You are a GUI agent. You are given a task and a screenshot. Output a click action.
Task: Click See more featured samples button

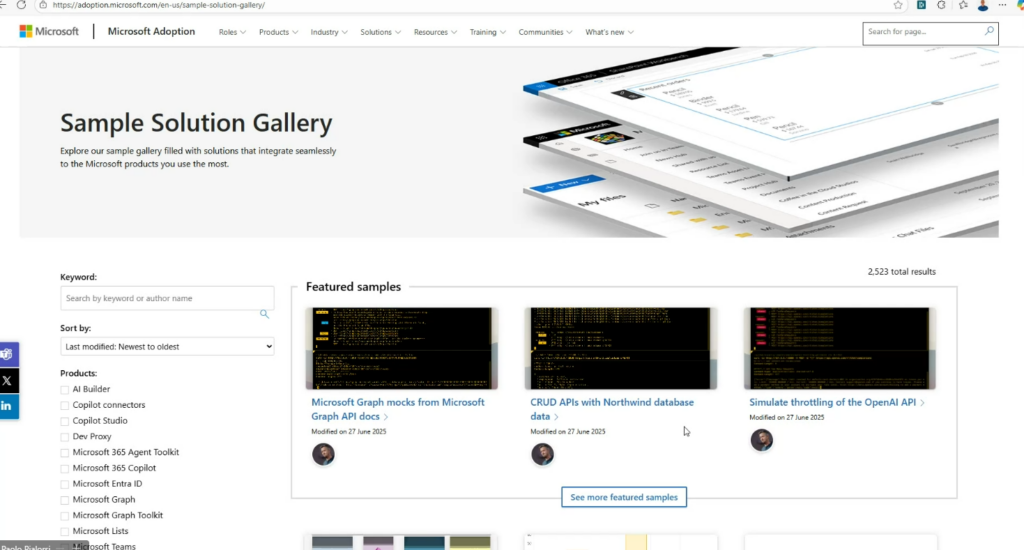pos(624,497)
